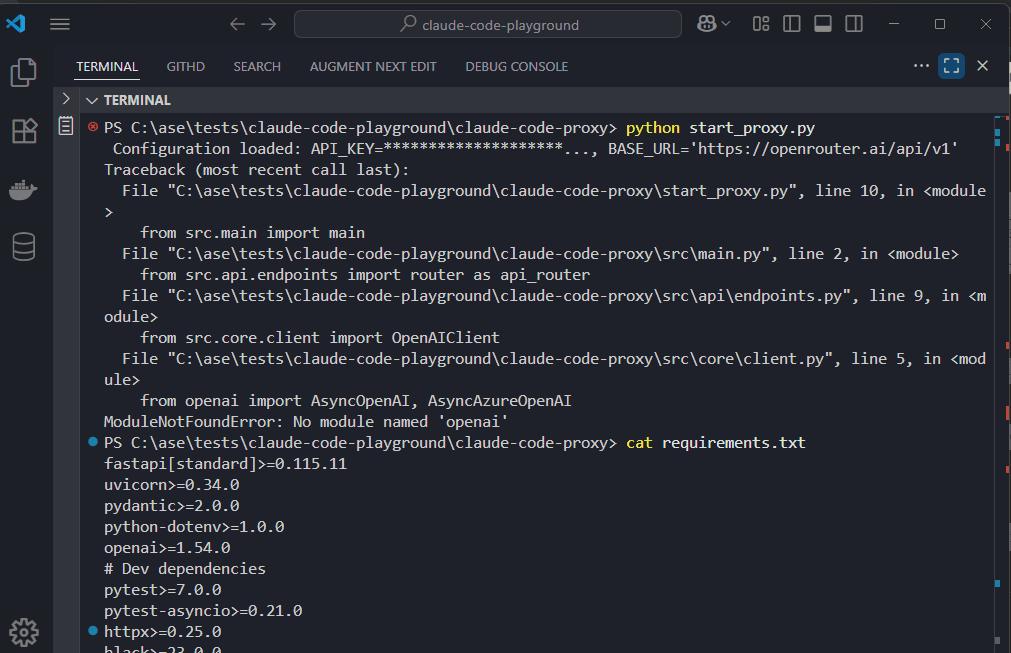Click the terminal clipboard icon in gutter

[66, 125]
